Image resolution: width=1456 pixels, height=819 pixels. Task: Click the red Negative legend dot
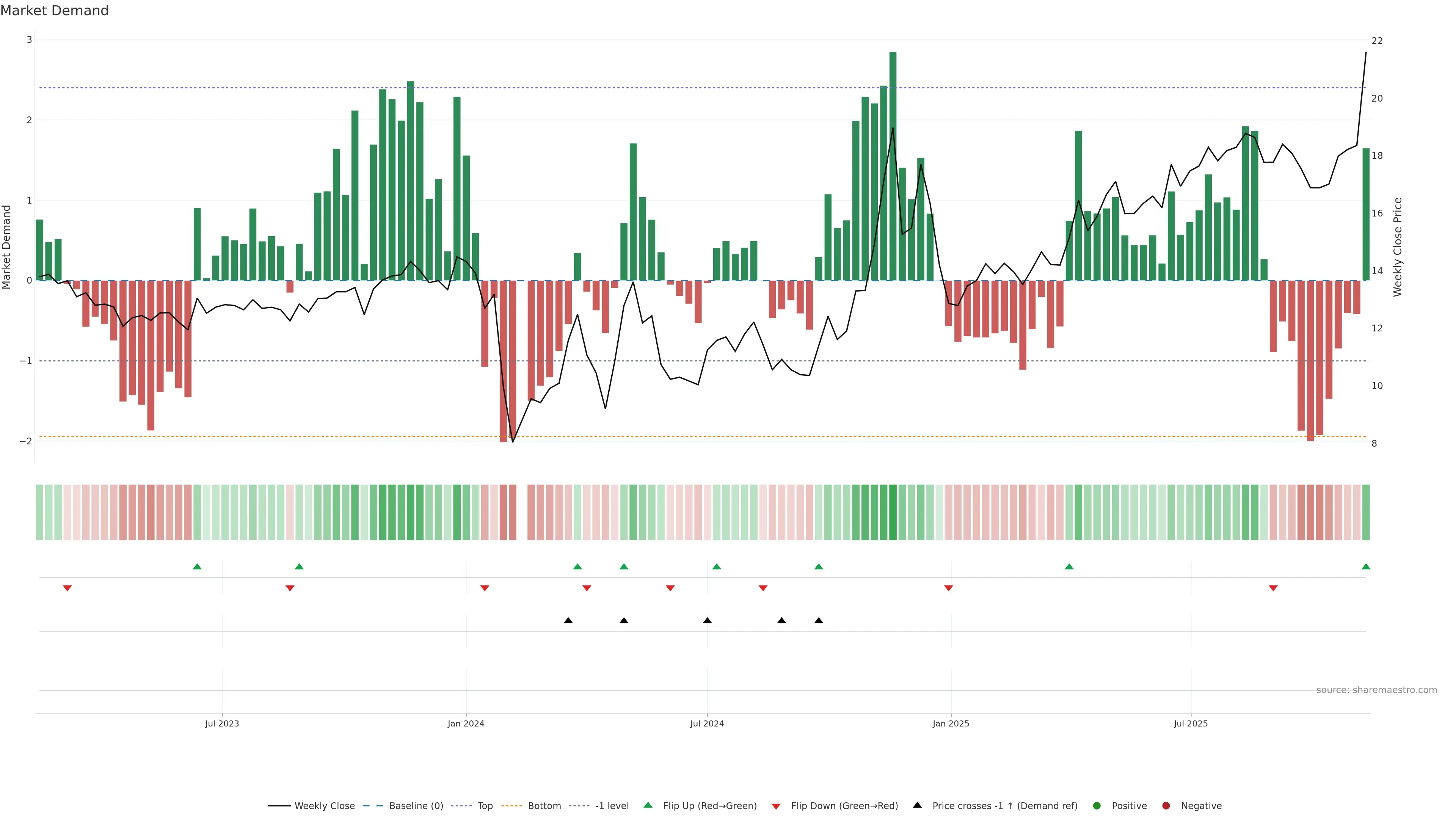[x=1166, y=805]
